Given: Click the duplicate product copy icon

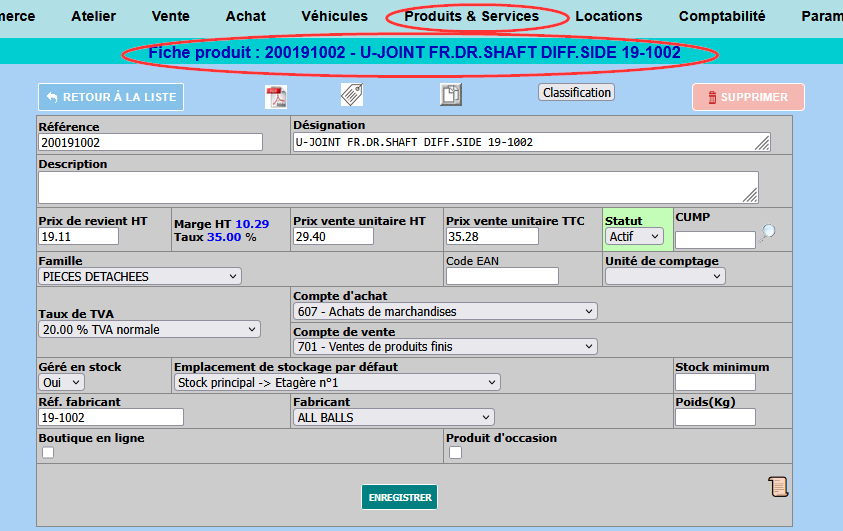Looking at the screenshot, I should point(451,95).
